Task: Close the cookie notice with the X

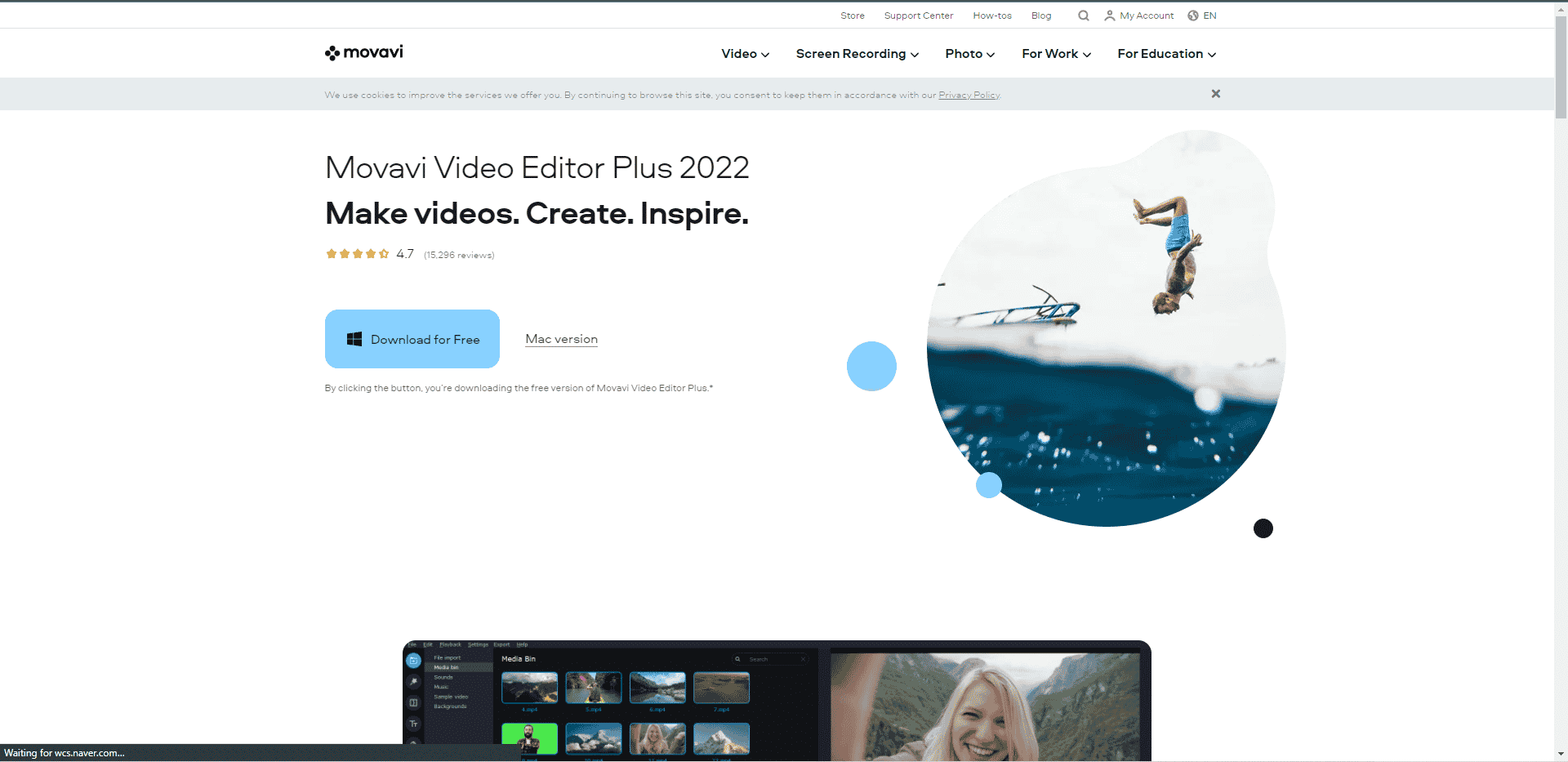Action: tap(1215, 94)
